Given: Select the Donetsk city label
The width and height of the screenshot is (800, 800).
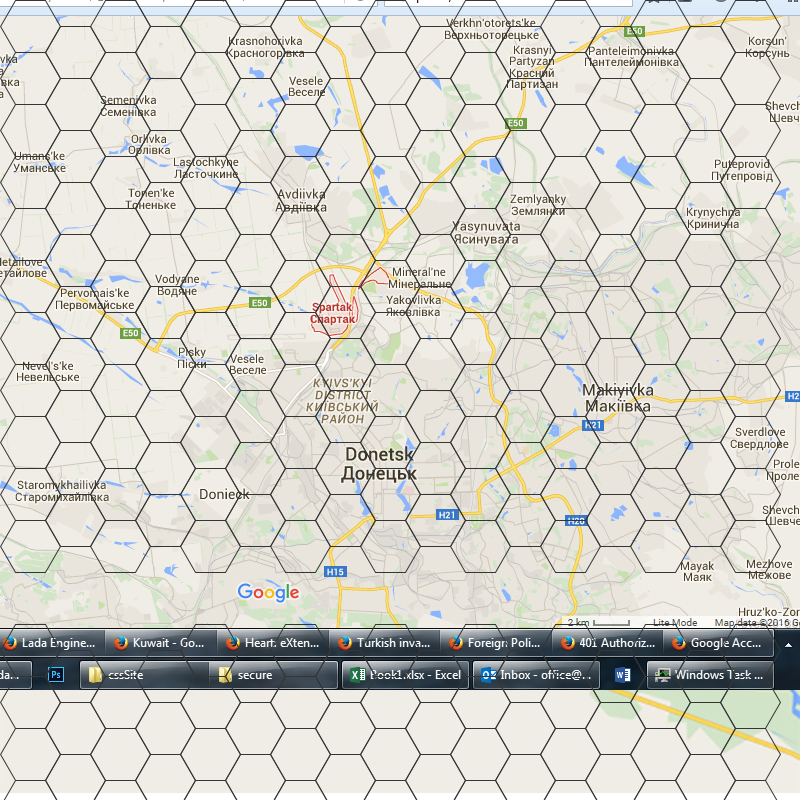Looking at the screenshot, I should point(379,464).
